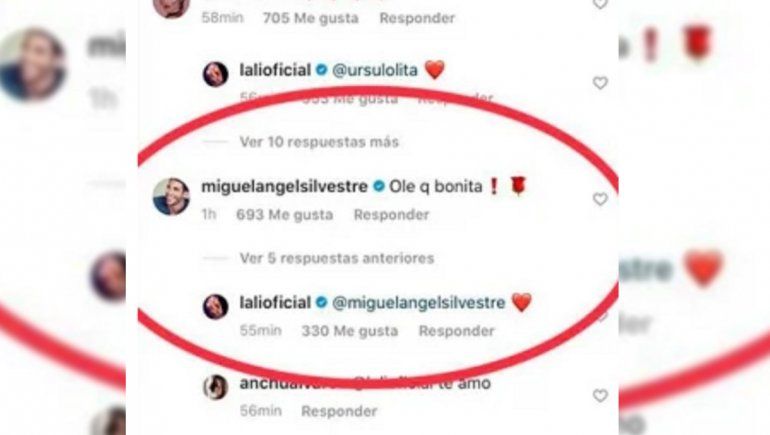Expand Ver 10 respuestas más
The width and height of the screenshot is (770, 435).
pyautogui.click(x=319, y=142)
